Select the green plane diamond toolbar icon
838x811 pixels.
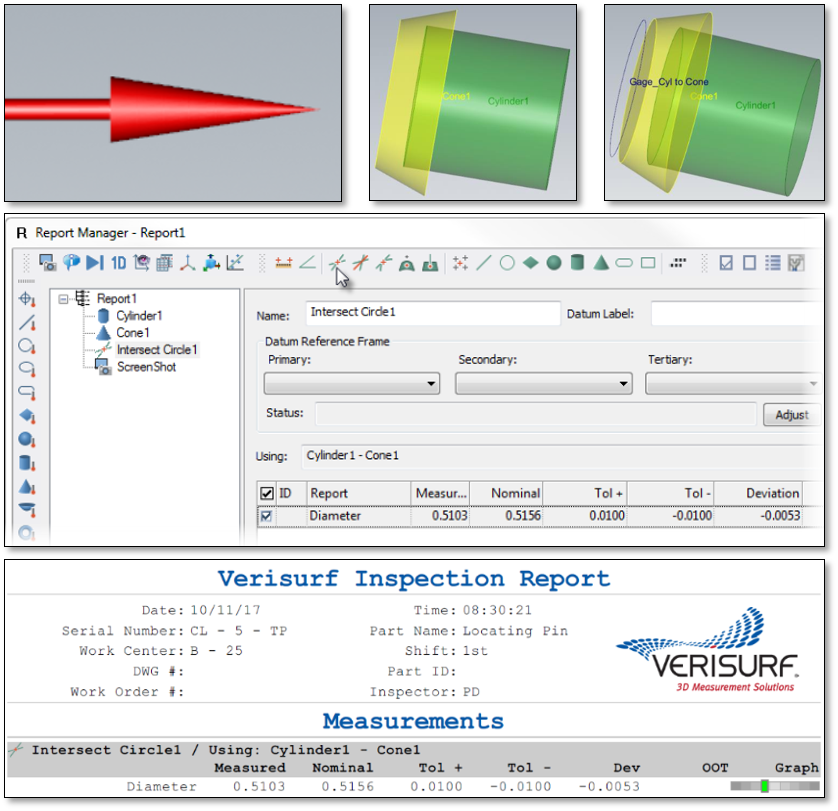click(x=530, y=262)
